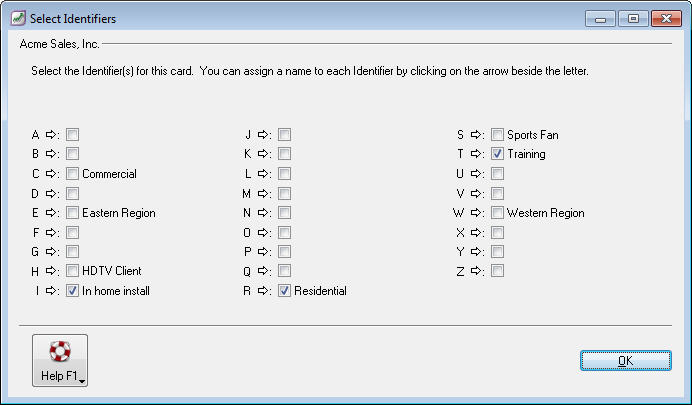Click the arrow icon beside letter D
Viewport: 692px width, 405px height.
click(x=51, y=193)
